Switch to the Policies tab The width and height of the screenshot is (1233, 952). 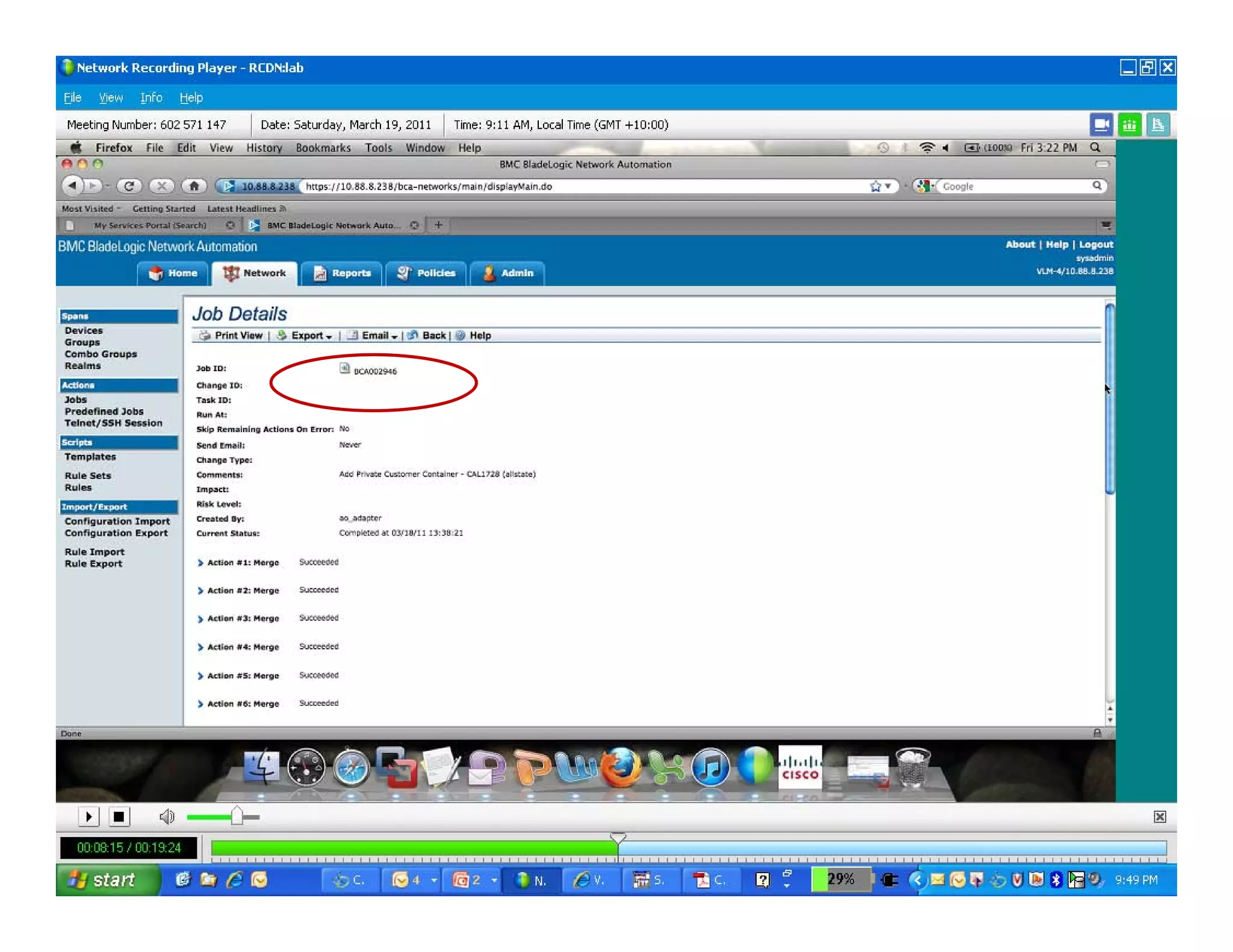coord(426,273)
